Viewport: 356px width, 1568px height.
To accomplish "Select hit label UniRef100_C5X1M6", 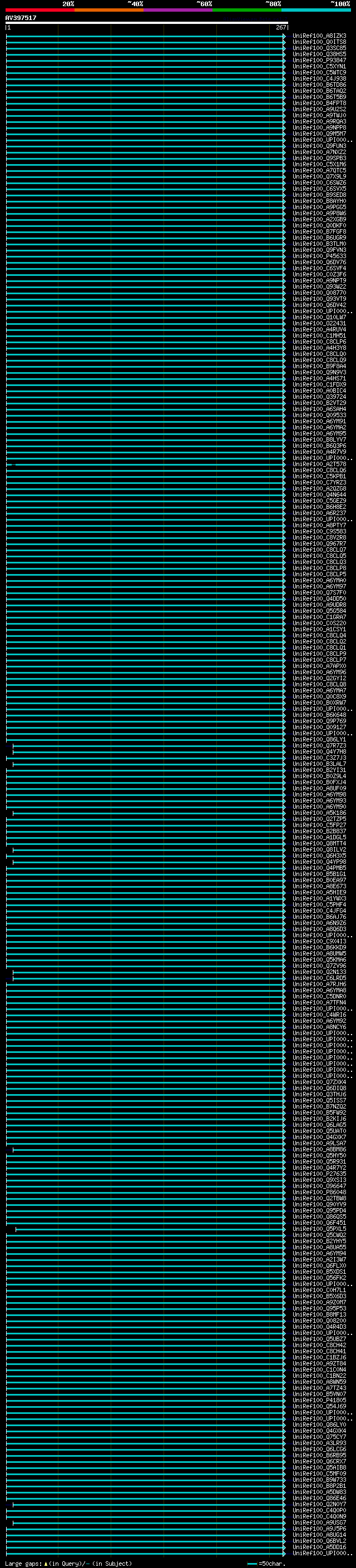I will 319,164.
